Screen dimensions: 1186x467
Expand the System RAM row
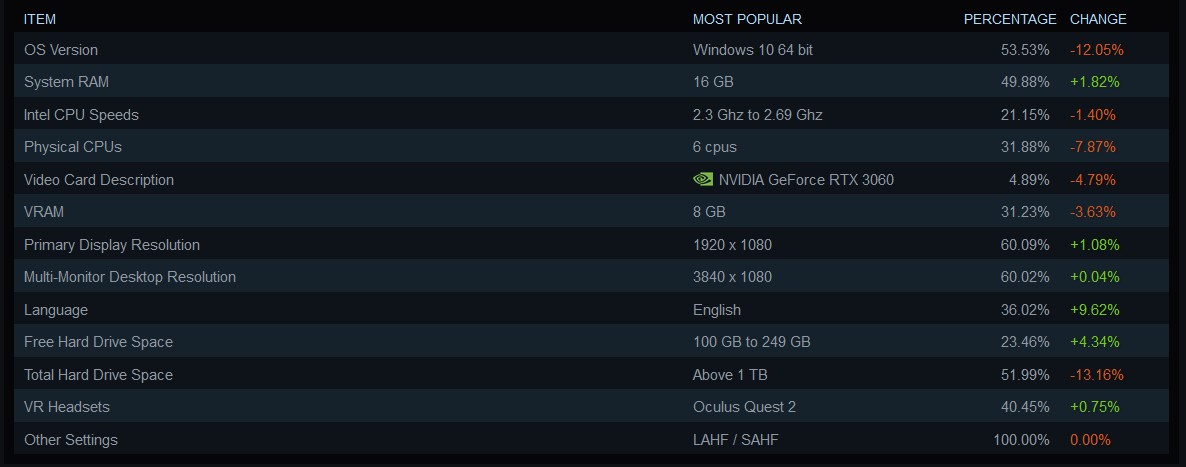coord(591,82)
